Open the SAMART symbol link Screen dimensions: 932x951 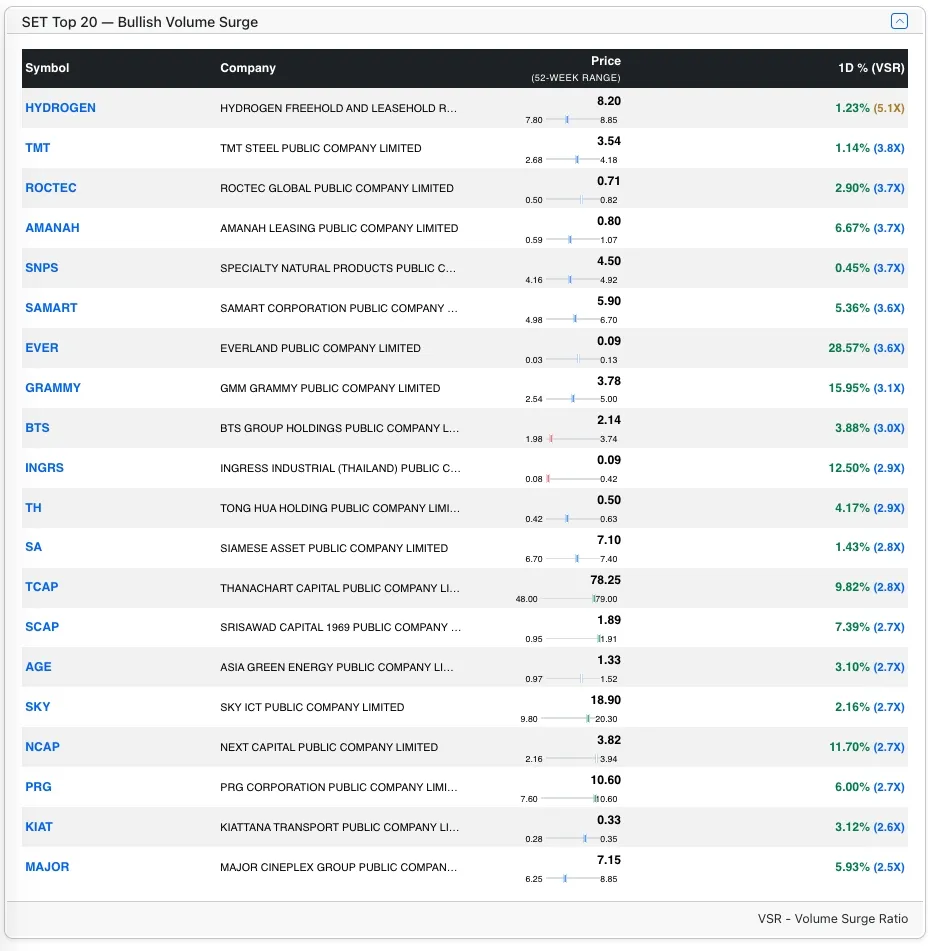point(51,308)
